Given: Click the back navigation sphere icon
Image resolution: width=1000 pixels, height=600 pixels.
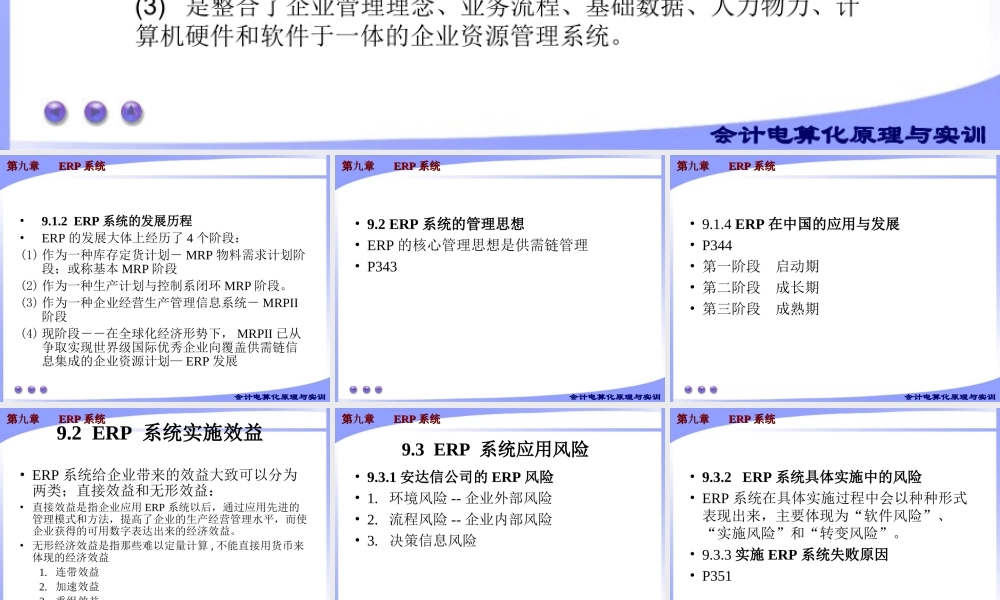Looking at the screenshot, I should click(55, 112).
